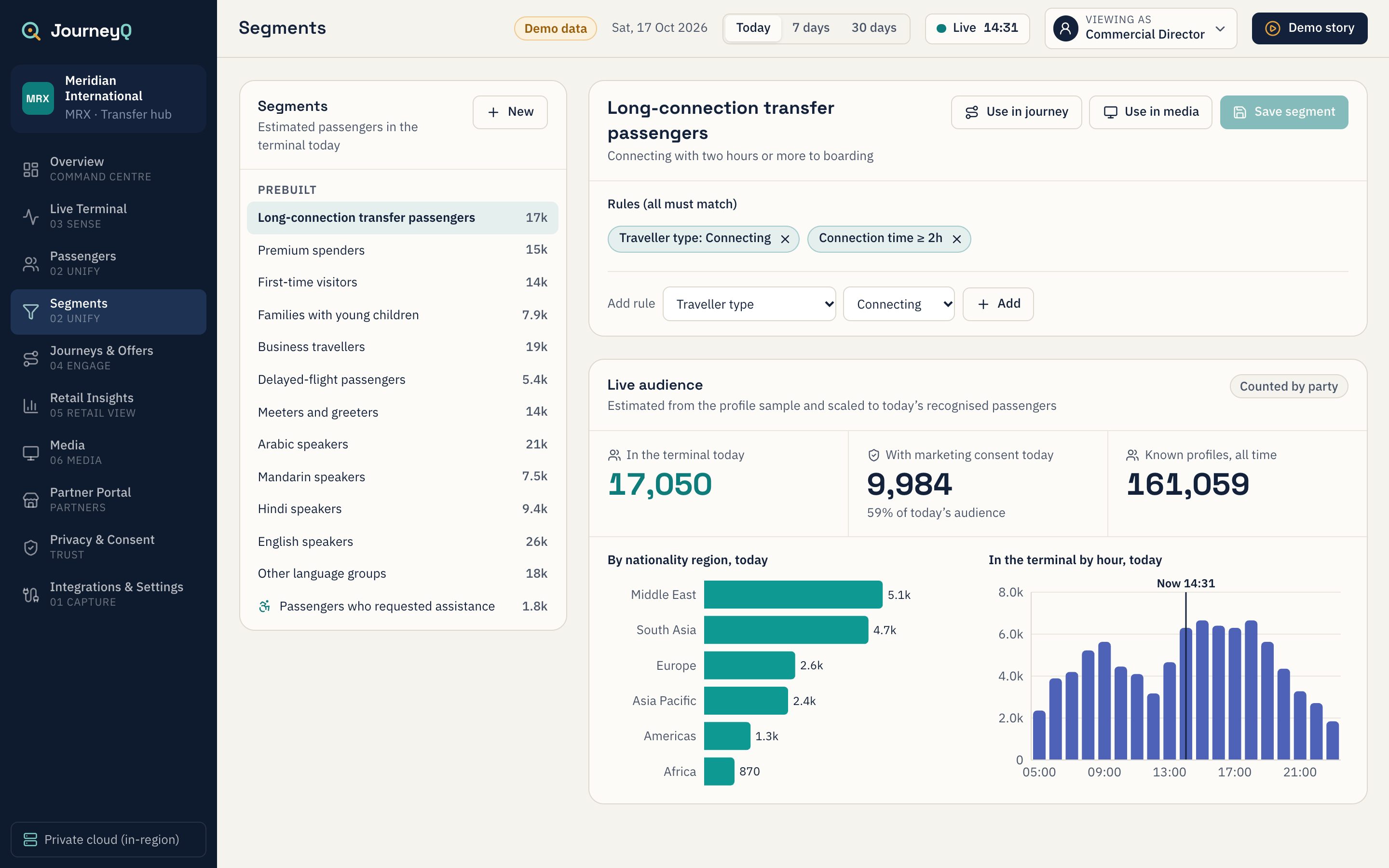Open the Connecting value dropdown

point(898,304)
